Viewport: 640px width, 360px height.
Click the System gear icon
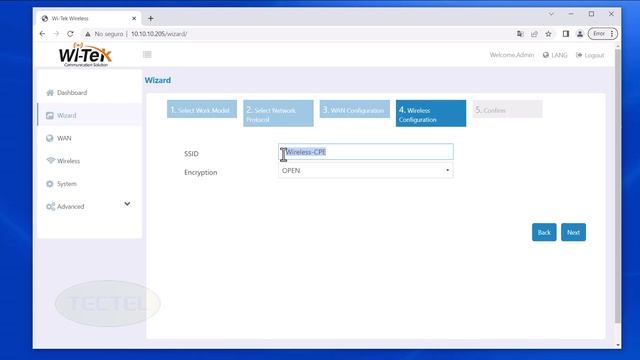[50, 184]
